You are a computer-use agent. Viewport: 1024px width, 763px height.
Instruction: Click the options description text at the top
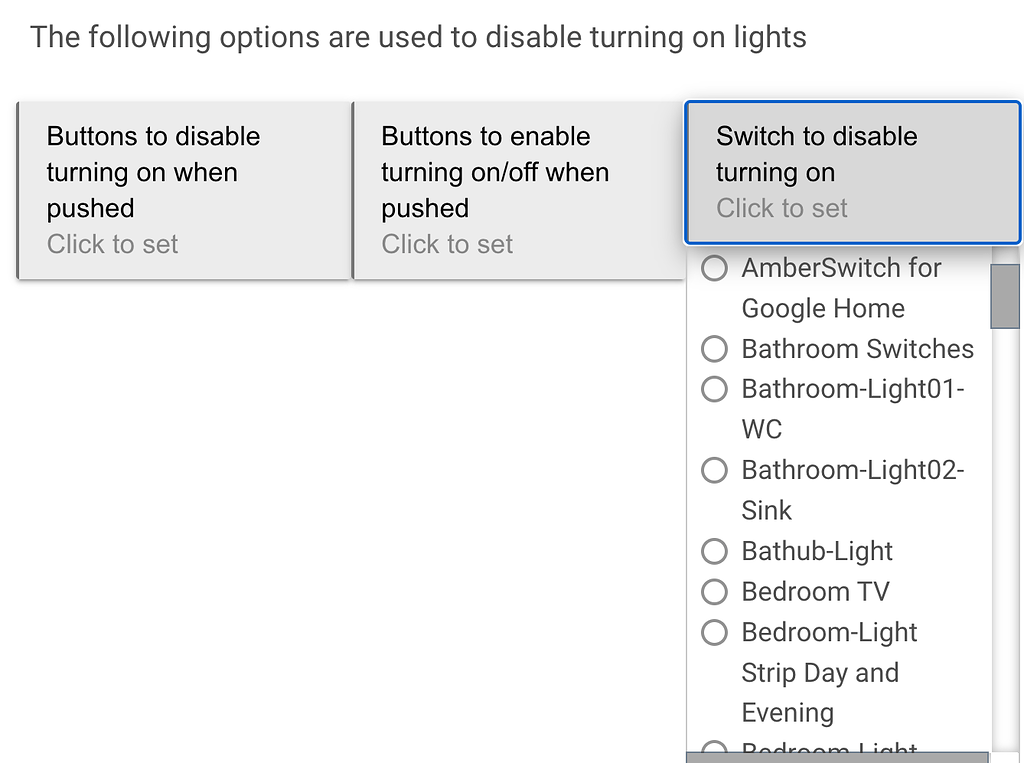[418, 37]
